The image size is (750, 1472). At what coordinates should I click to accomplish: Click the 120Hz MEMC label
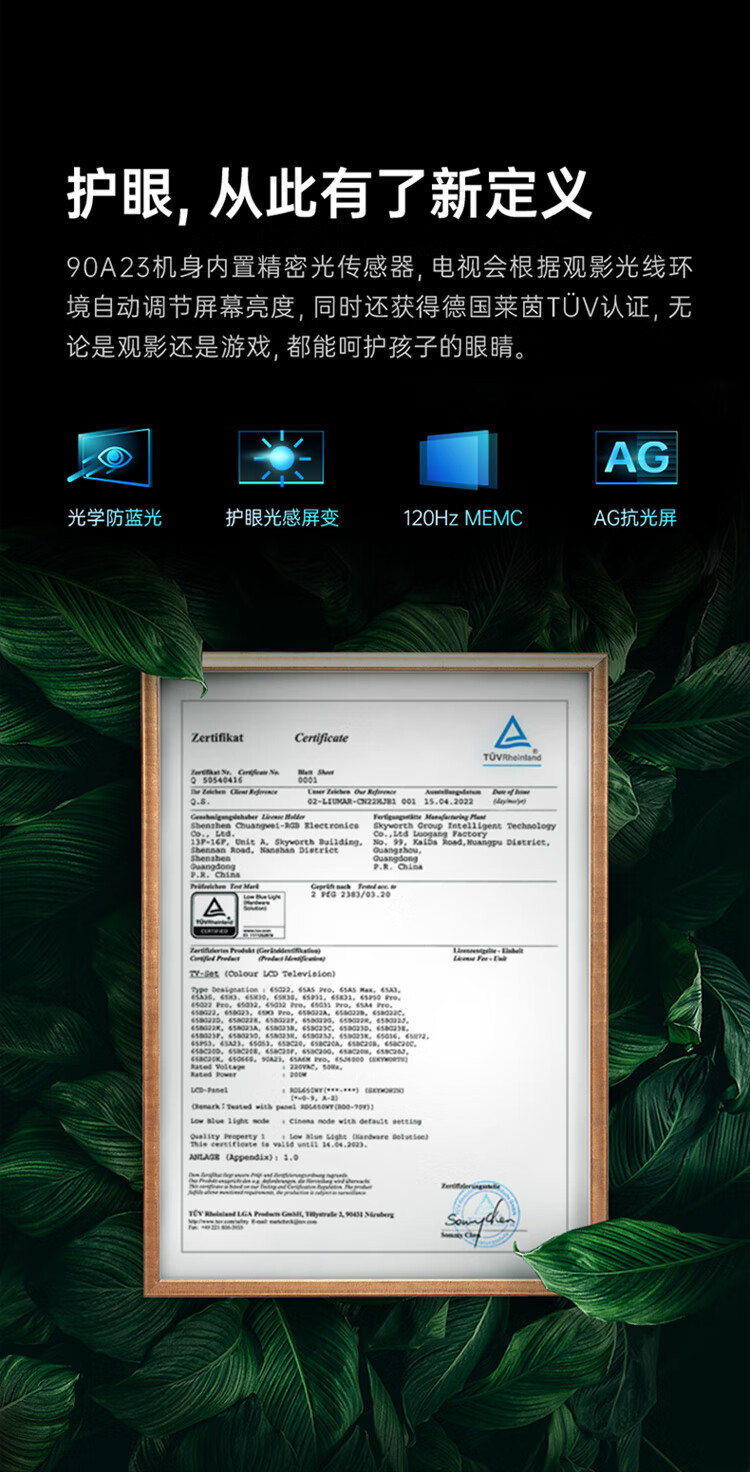[x=463, y=518]
